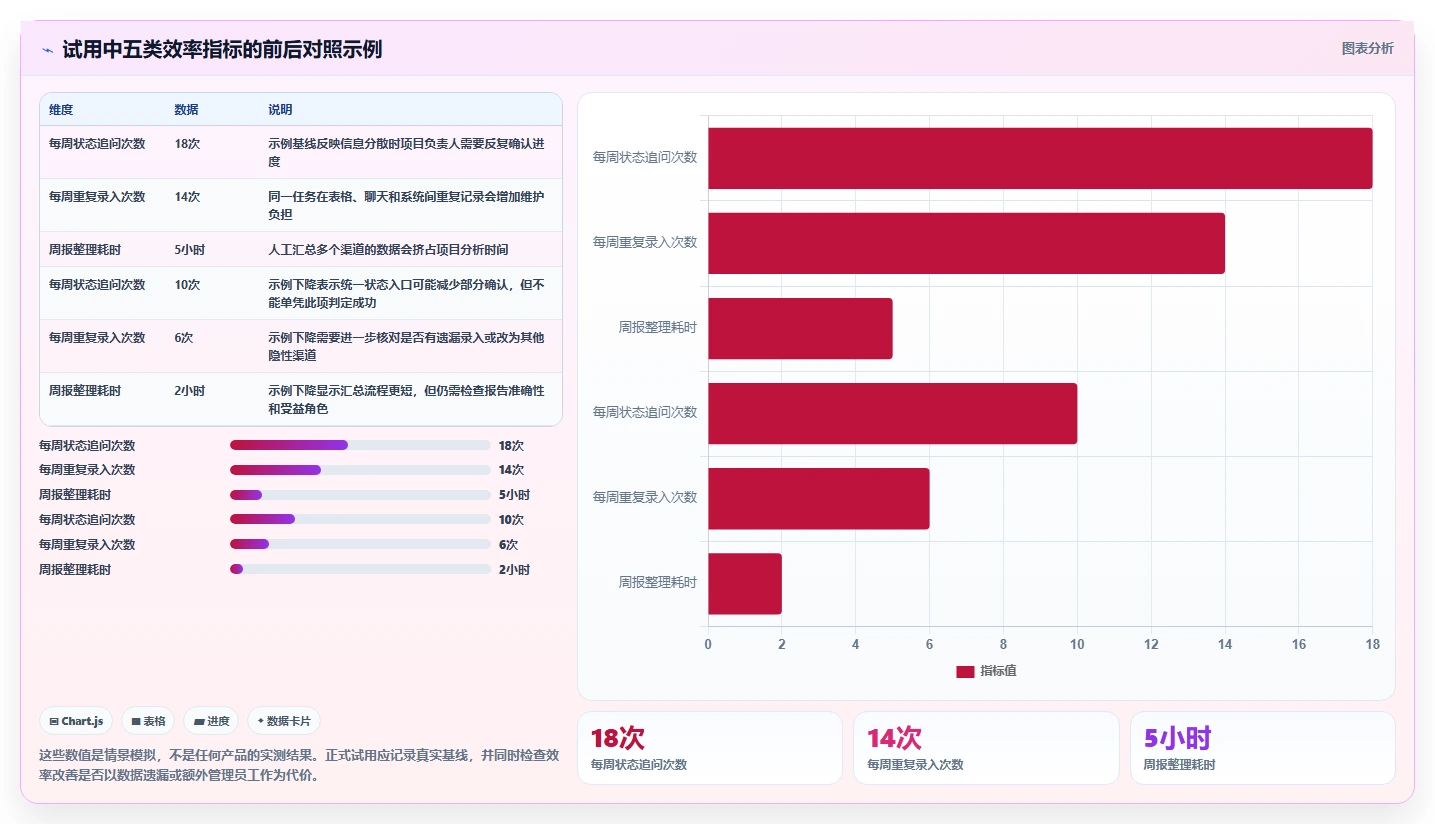Screen dimensions: 1435x824
Task: Open the 18次 每周状态追问次数 stat card
Action: [x=710, y=748]
